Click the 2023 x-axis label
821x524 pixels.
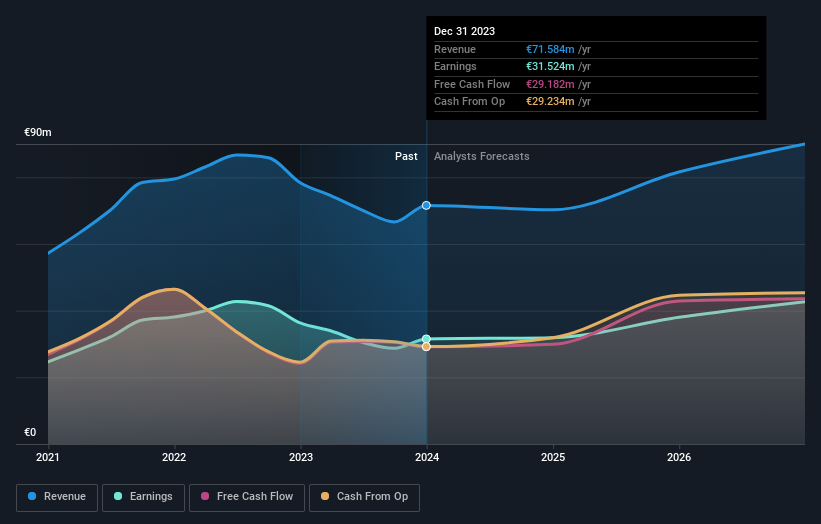pyautogui.click(x=301, y=458)
